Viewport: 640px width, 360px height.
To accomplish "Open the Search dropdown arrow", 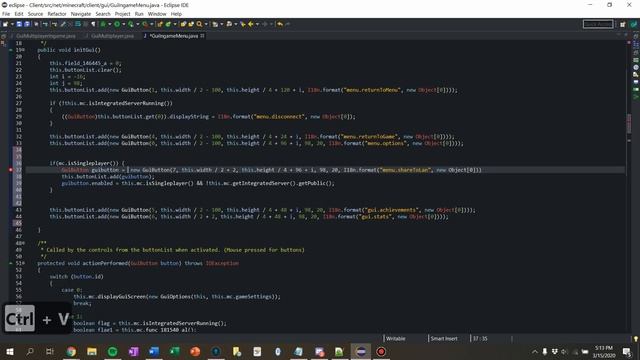I will click(206, 24).
